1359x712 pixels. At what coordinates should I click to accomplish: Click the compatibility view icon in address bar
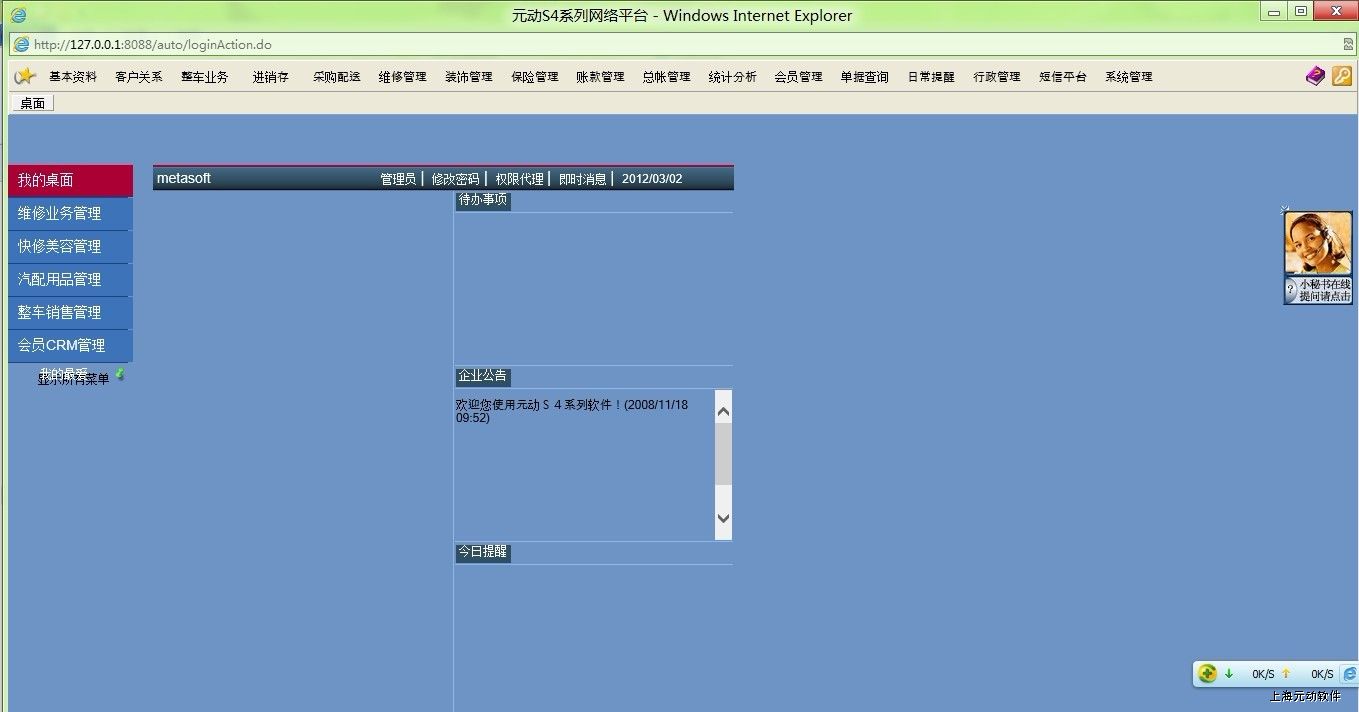click(x=1348, y=44)
